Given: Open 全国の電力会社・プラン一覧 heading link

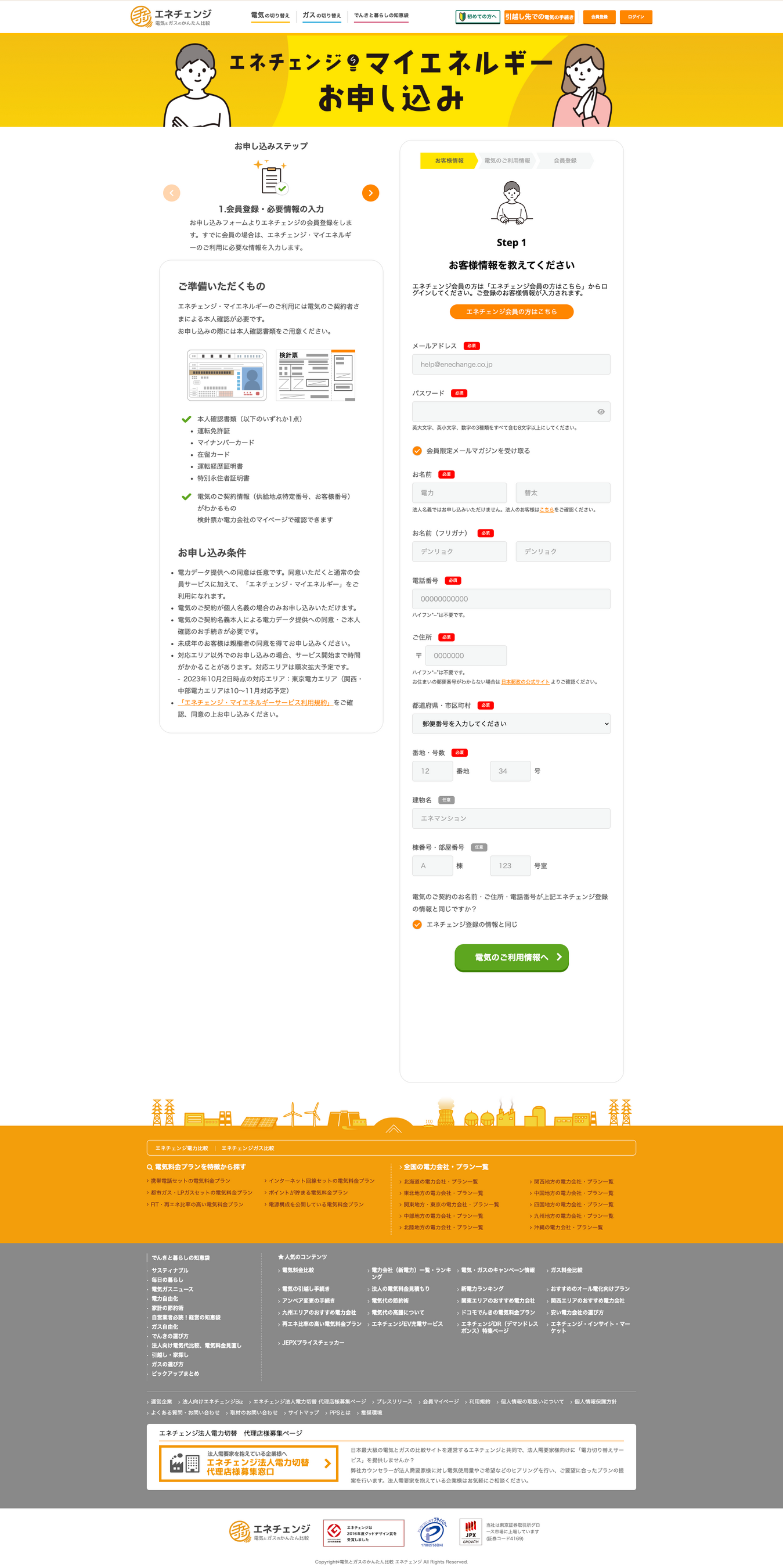Looking at the screenshot, I should 446,1167.
